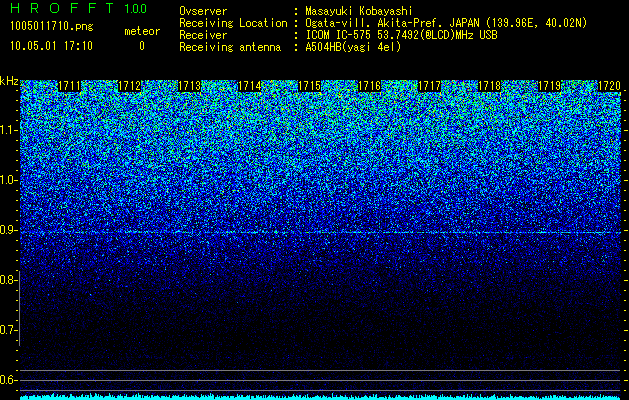Click the 0.8 frequency axis label
629x400 pixels.
tap(8, 280)
